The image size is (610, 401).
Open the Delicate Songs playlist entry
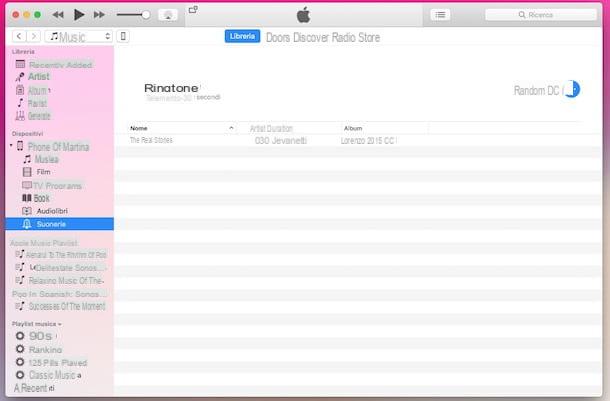pyautogui.click(x=60, y=268)
